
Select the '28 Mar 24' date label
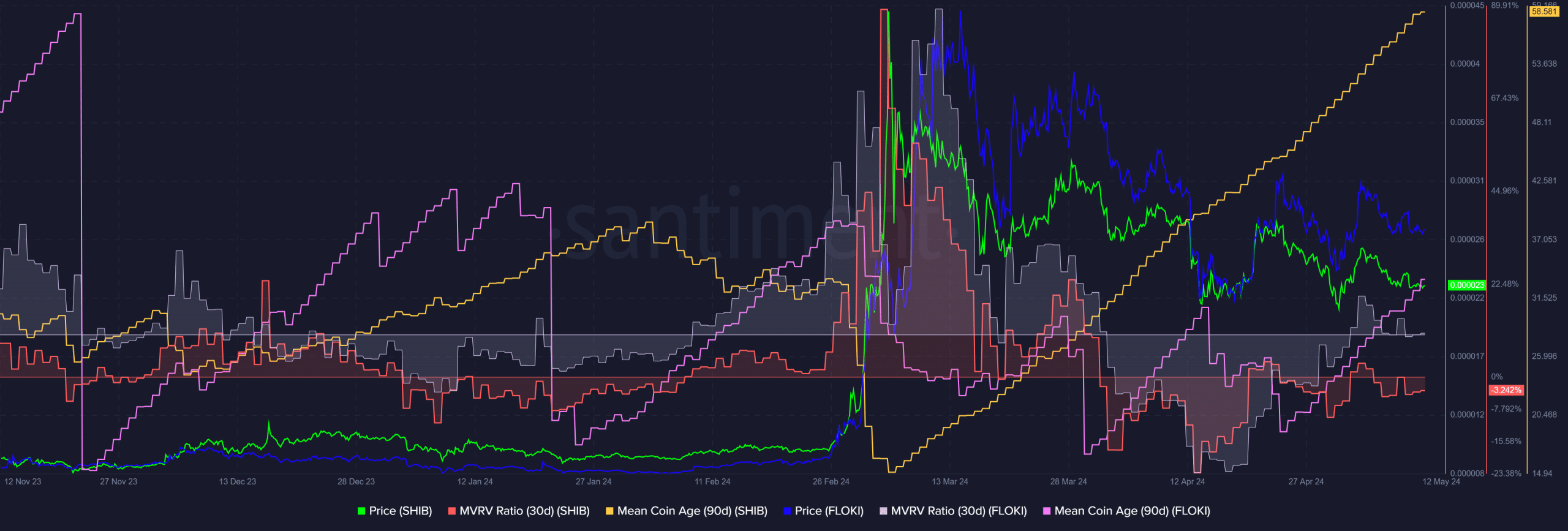pyautogui.click(x=1069, y=481)
